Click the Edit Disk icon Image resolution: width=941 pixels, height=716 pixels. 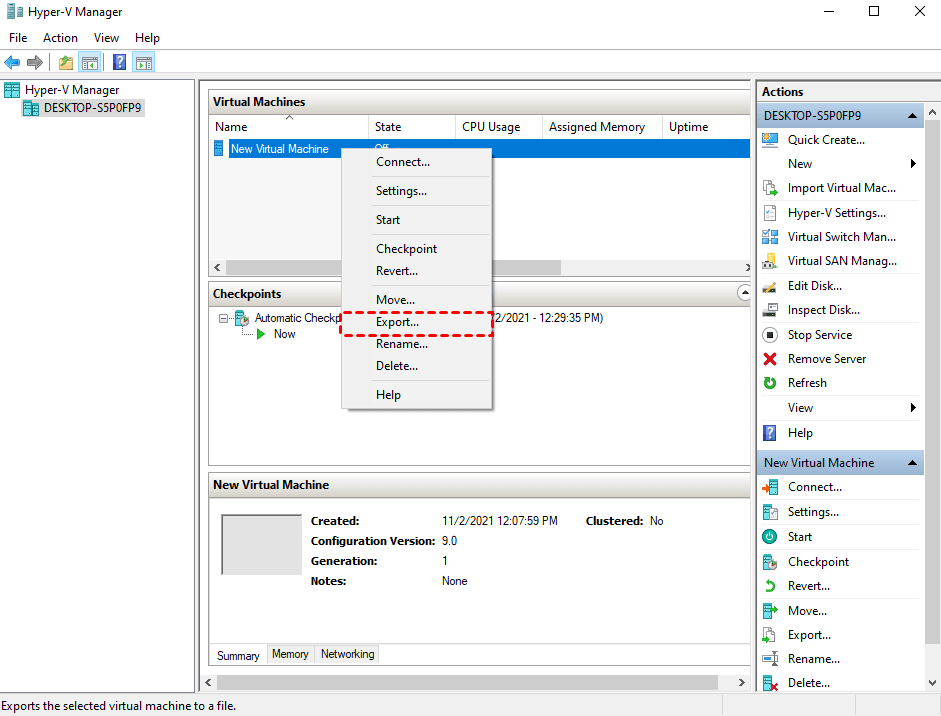click(x=770, y=286)
